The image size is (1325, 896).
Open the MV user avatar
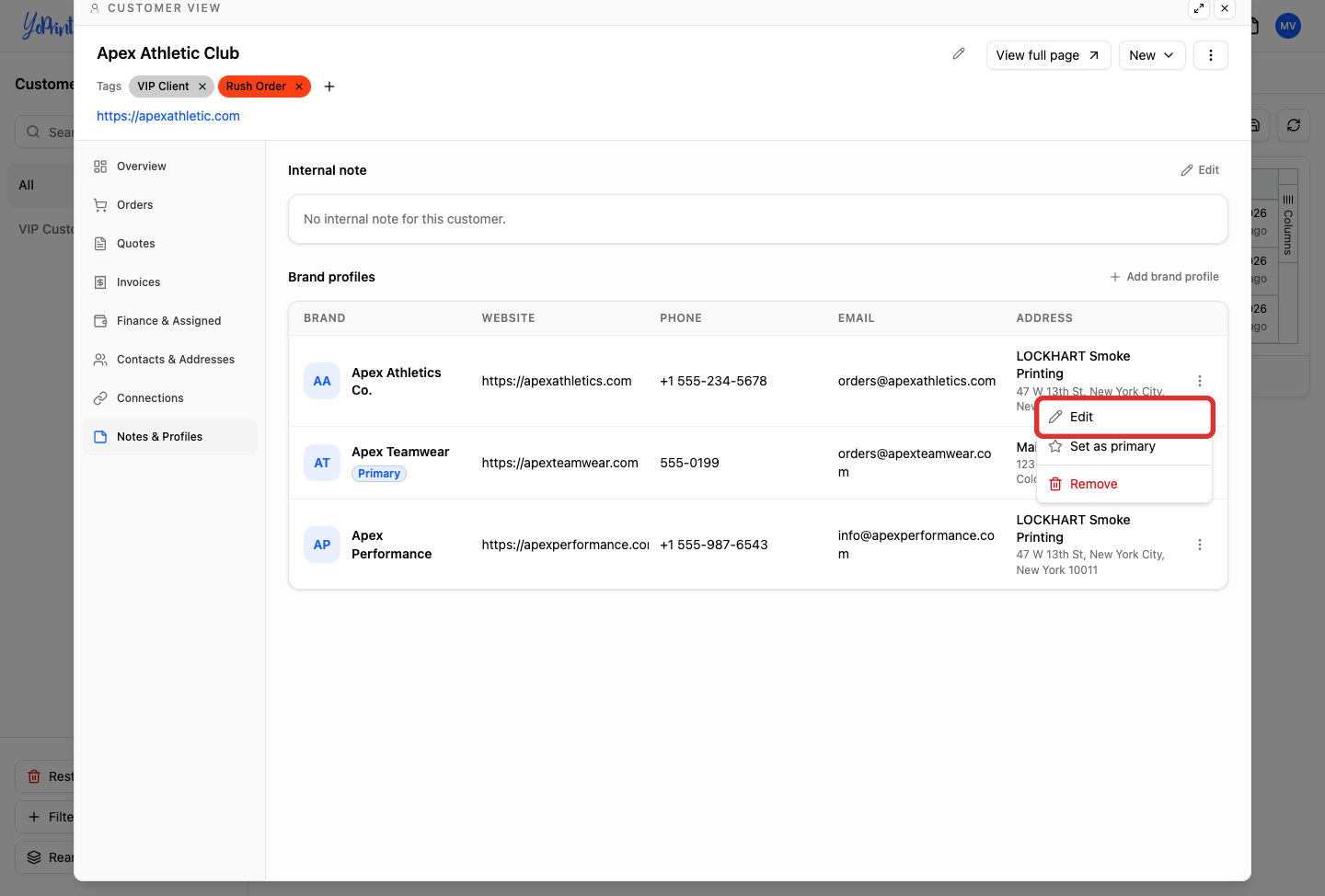[x=1288, y=26]
